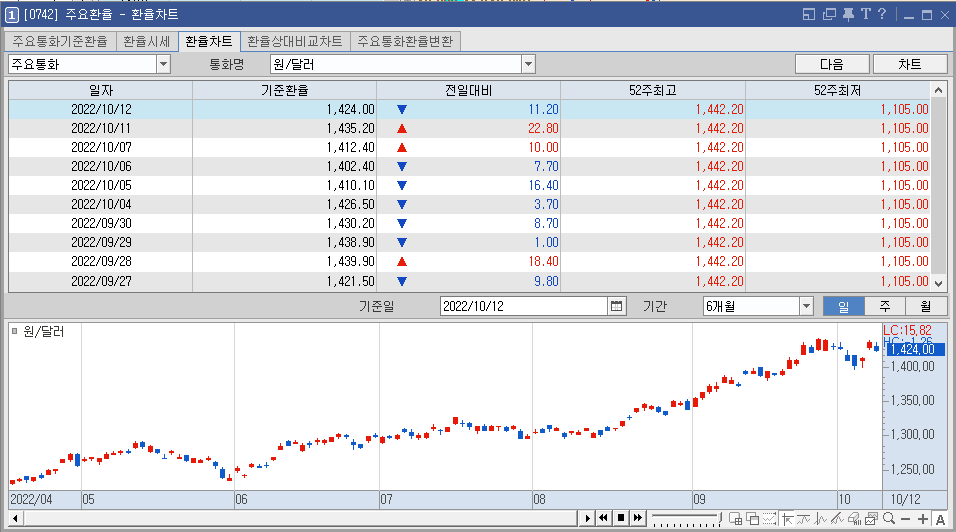Select the 2022/10/04 row date cell
The image size is (956, 532).
pyautogui.click(x=101, y=204)
